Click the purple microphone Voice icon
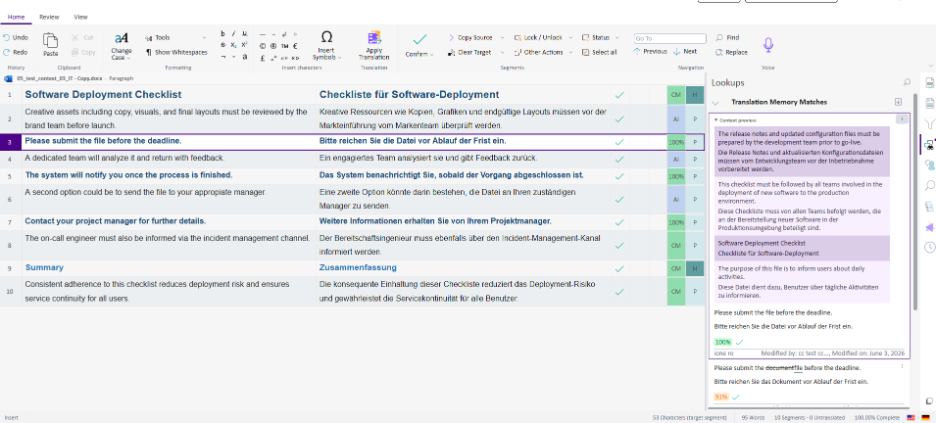 click(768, 45)
